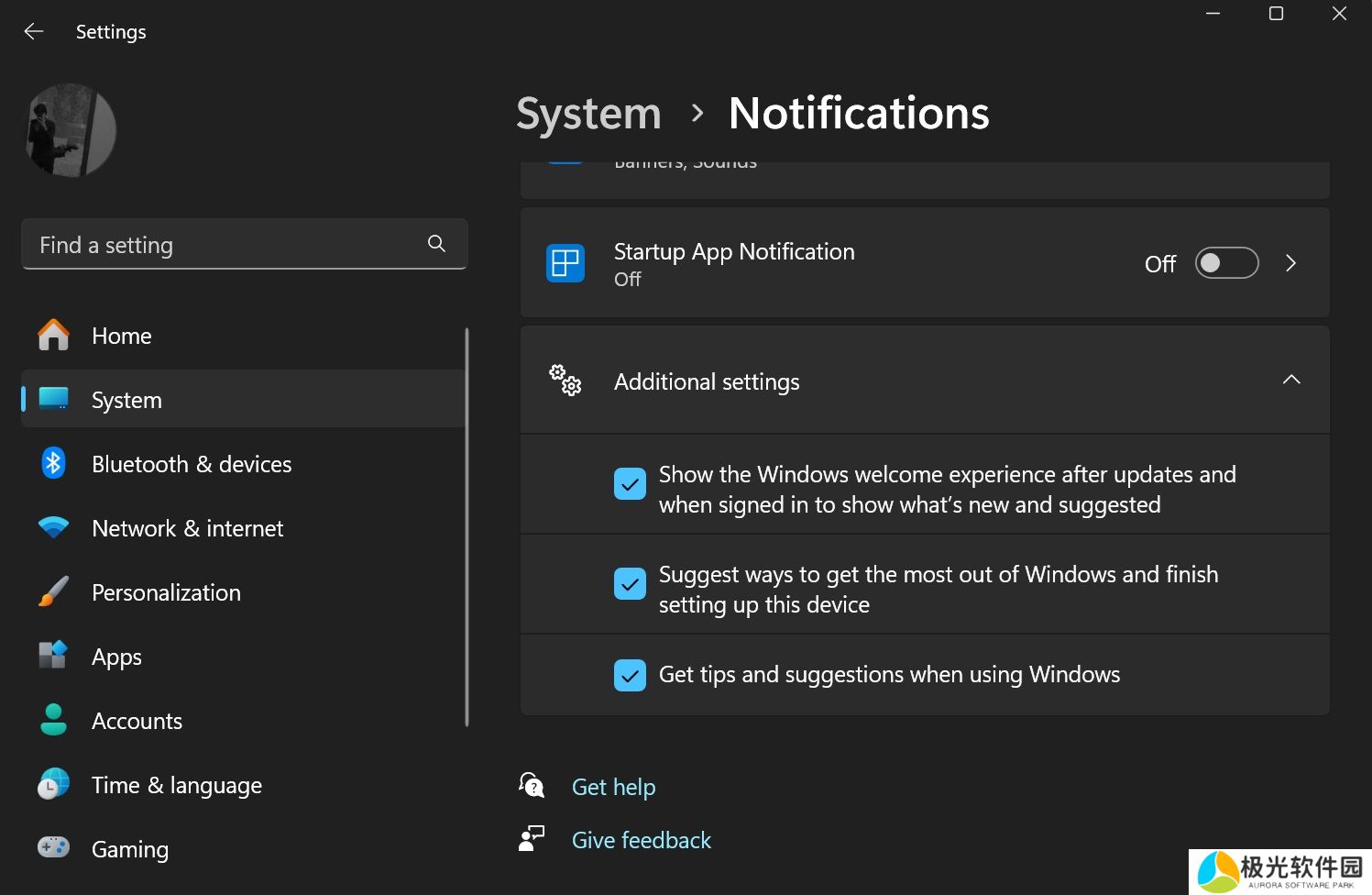The width and height of the screenshot is (1372, 895).
Task: Click the Gaming controller icon
Action: 53,847
